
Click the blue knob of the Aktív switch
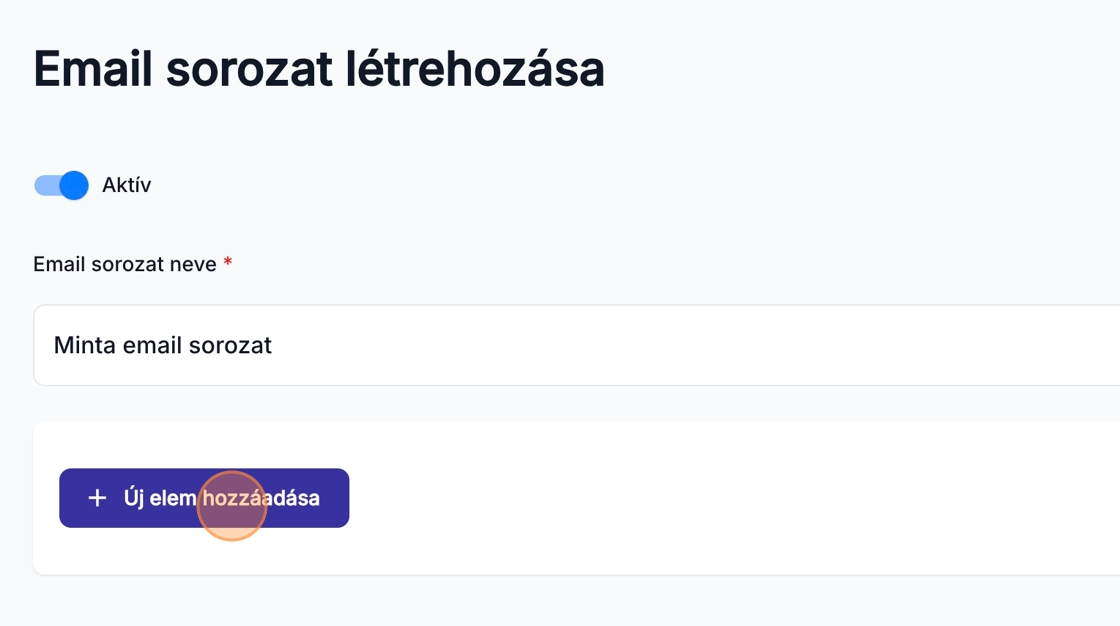[x=74, y=185]
